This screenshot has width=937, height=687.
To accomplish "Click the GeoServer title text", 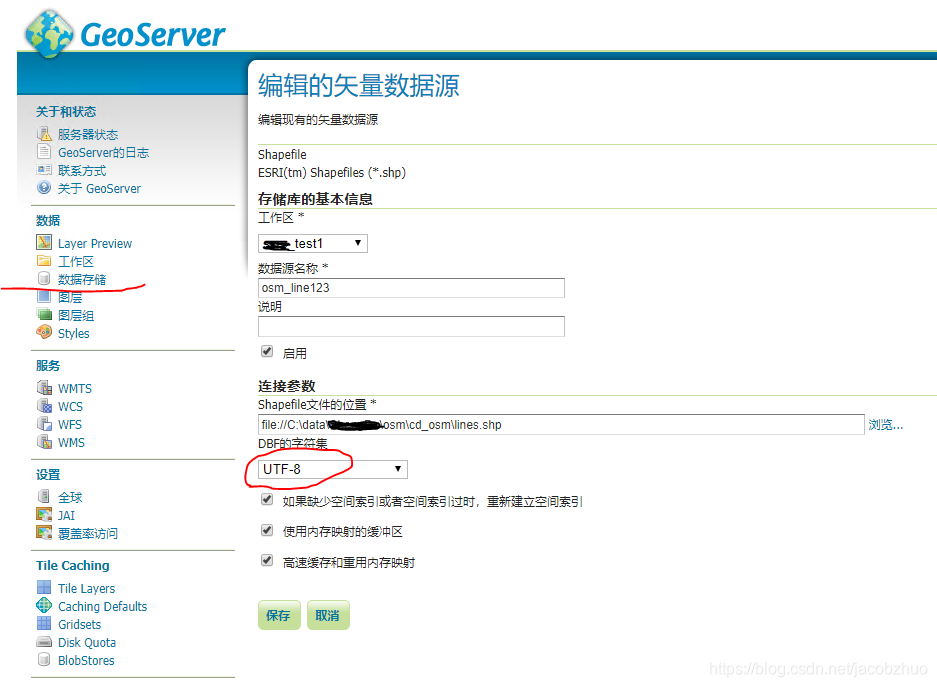I will coord(153,35).
